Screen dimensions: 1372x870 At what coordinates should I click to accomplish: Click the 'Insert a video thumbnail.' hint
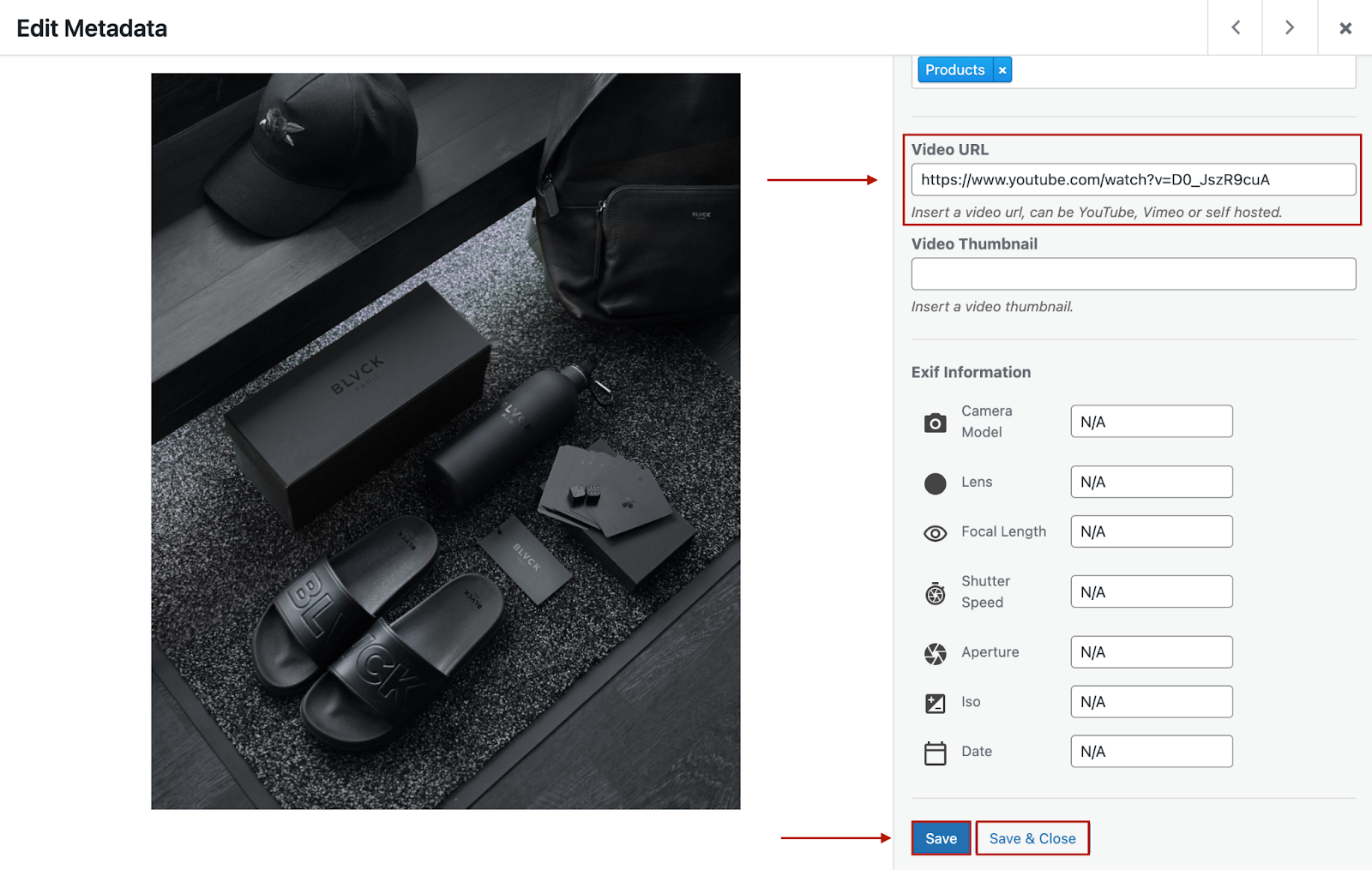click(992, 307)
